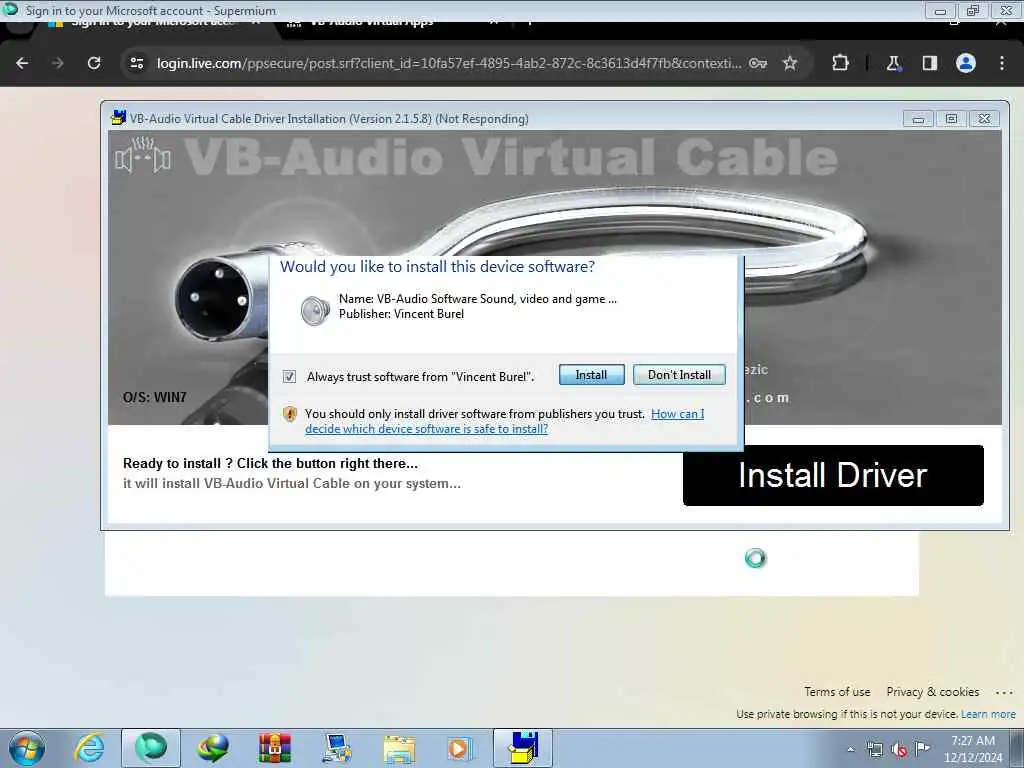This screenshot has height=768, width=1024.
Task: Open the browser profile avatar
Action: click(x=966, y=63)
